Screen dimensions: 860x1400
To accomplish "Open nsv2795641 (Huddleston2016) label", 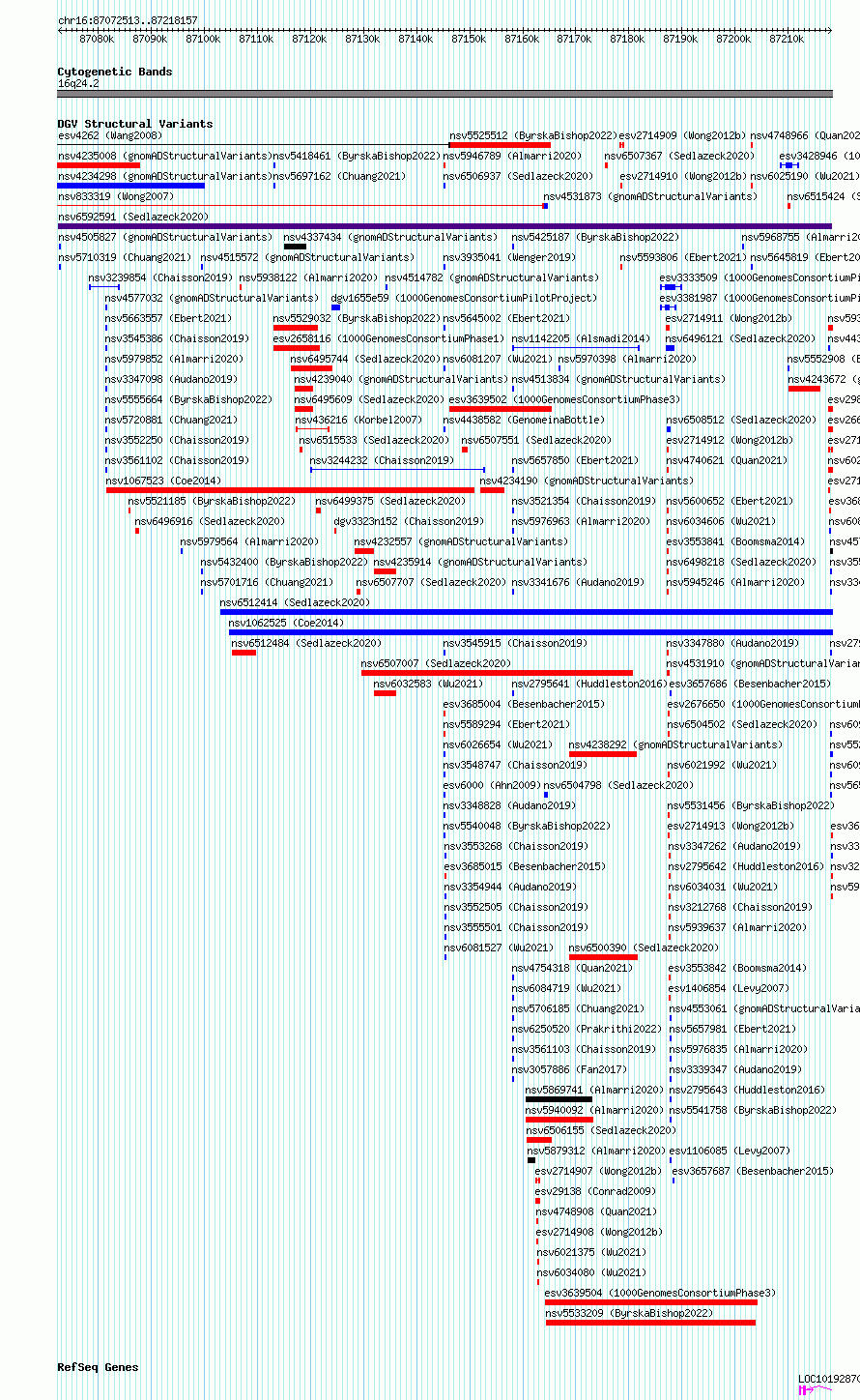I will tap(588, 684).
